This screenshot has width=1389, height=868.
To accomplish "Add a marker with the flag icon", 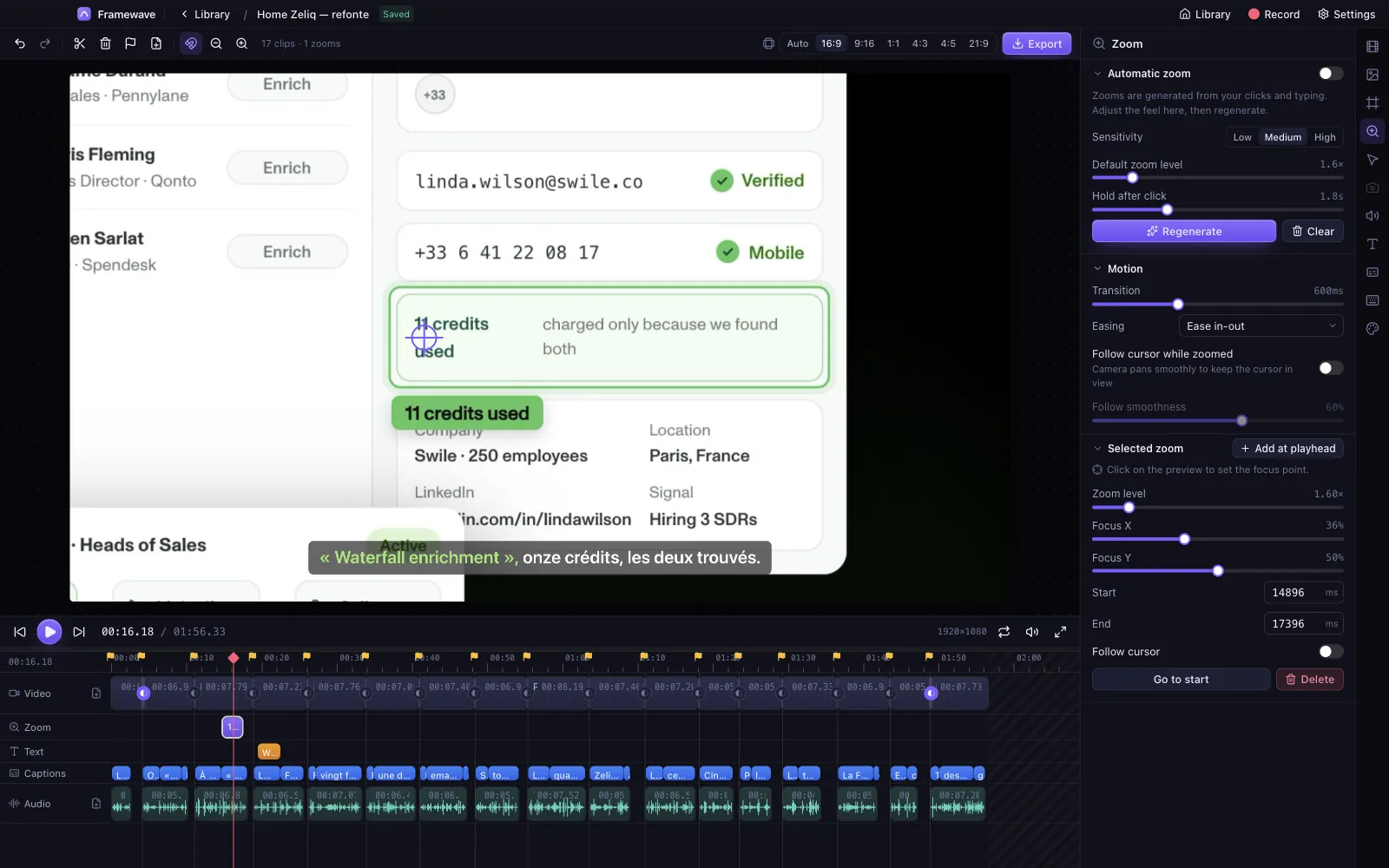I will [x=130, y=43].
